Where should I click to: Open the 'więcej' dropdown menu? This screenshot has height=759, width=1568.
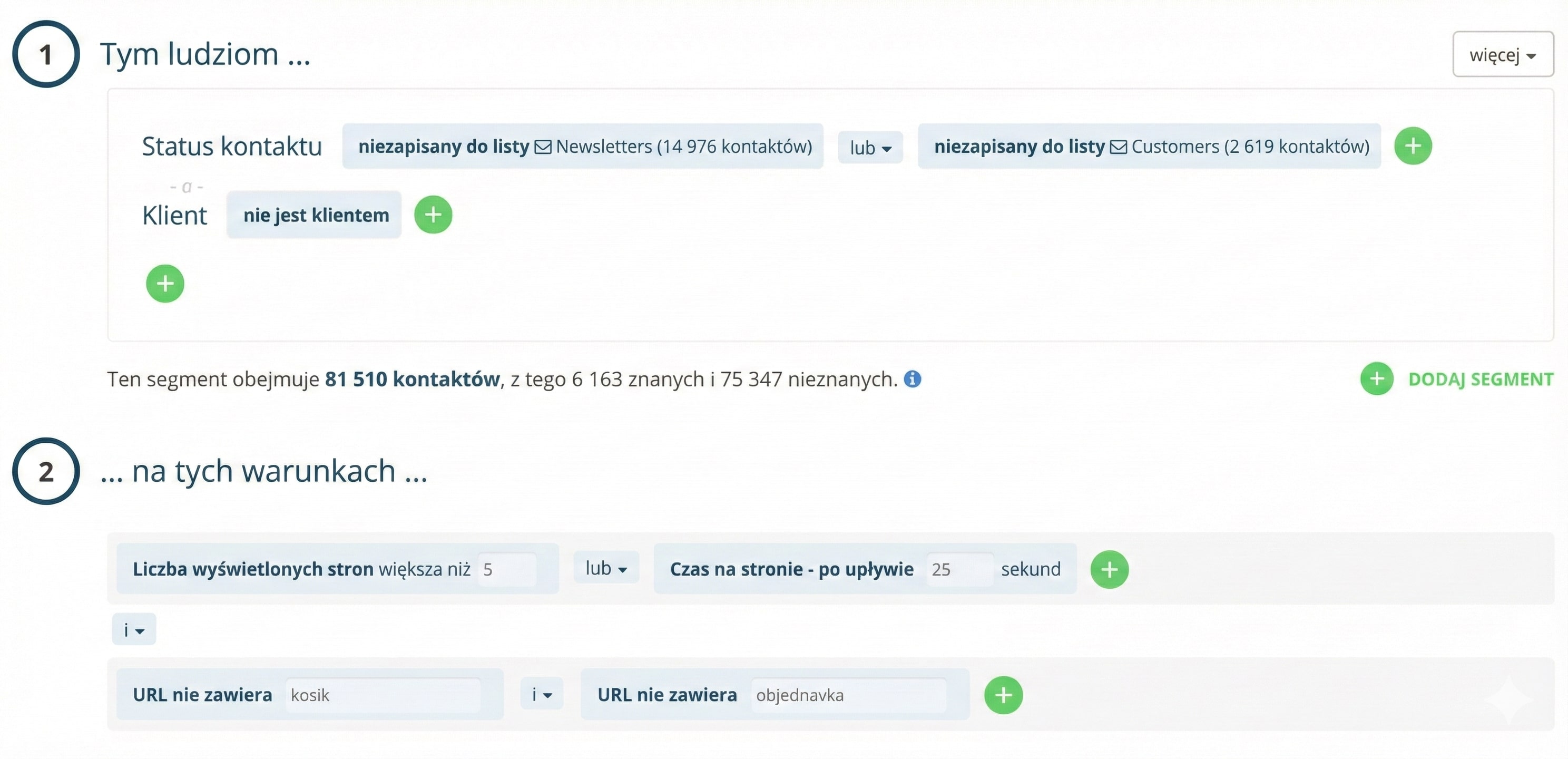(1502, 55)
